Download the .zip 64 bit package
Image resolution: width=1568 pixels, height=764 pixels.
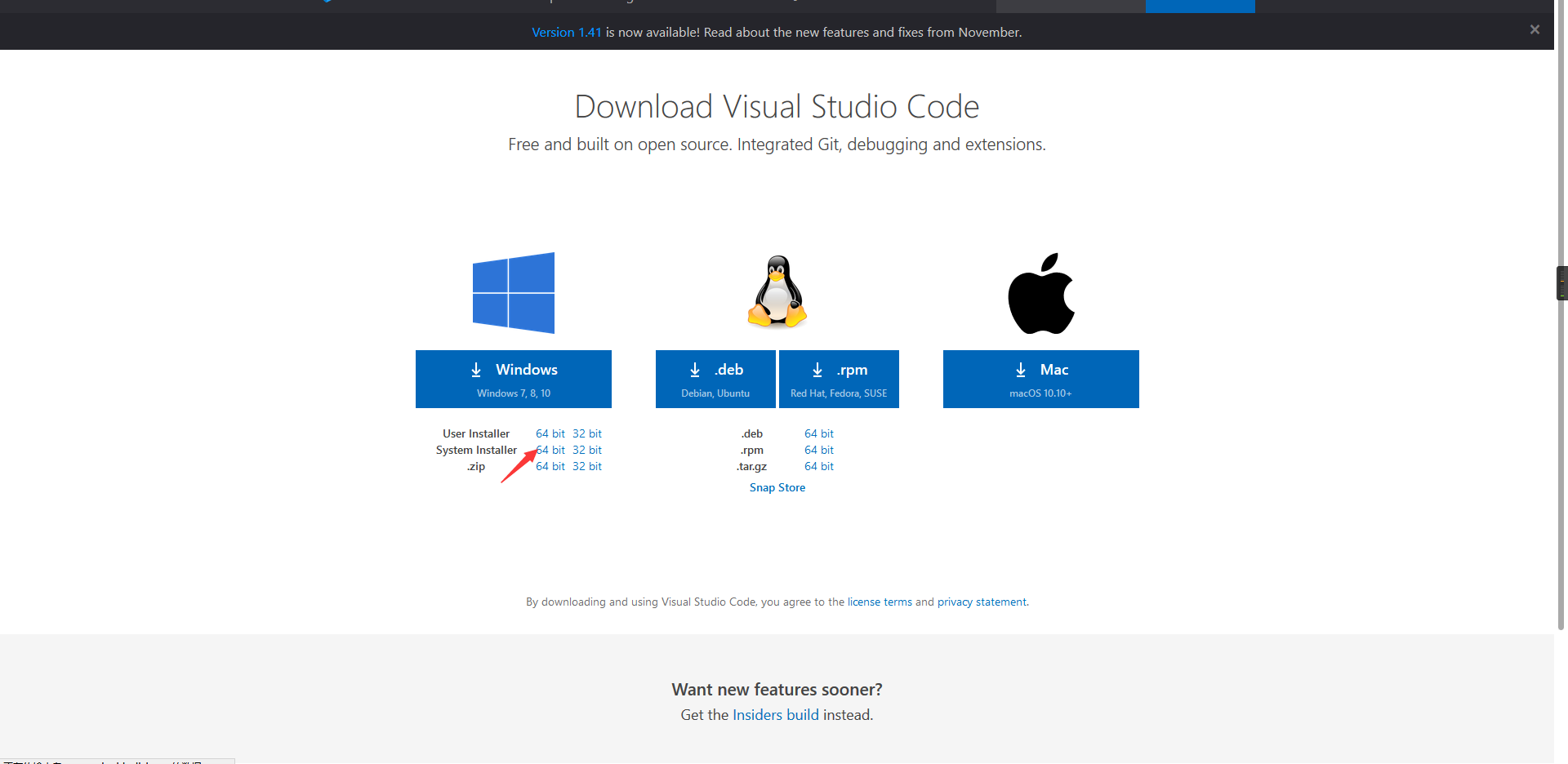[x=550, y=466]
